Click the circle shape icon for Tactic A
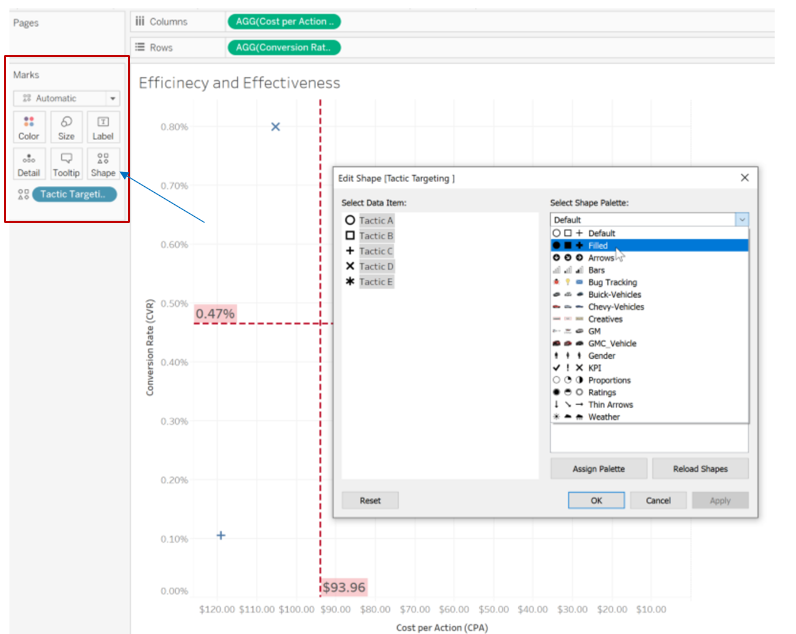The width and height of the screenshot is (796, 634). pos(350,220)
